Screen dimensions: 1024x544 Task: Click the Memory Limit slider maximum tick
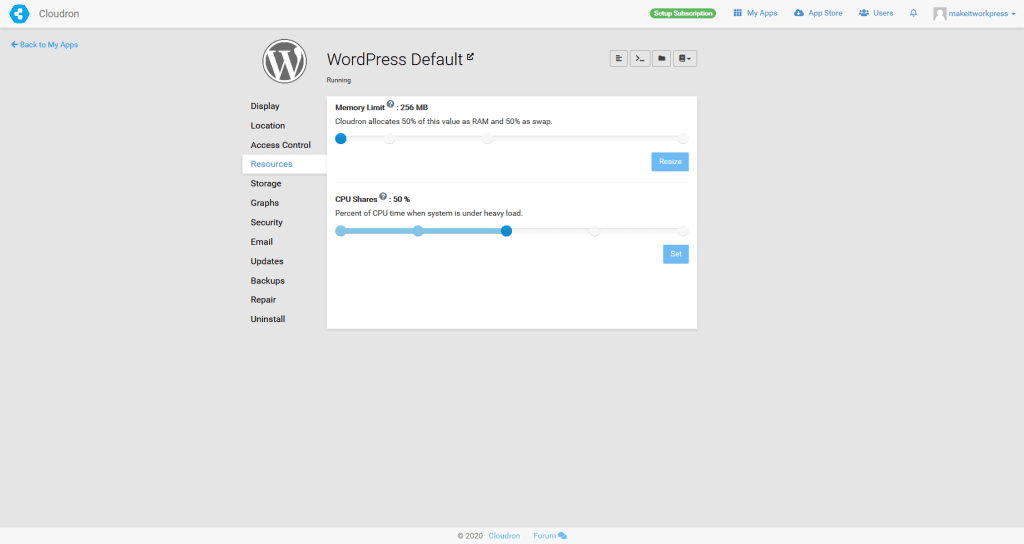683,138
